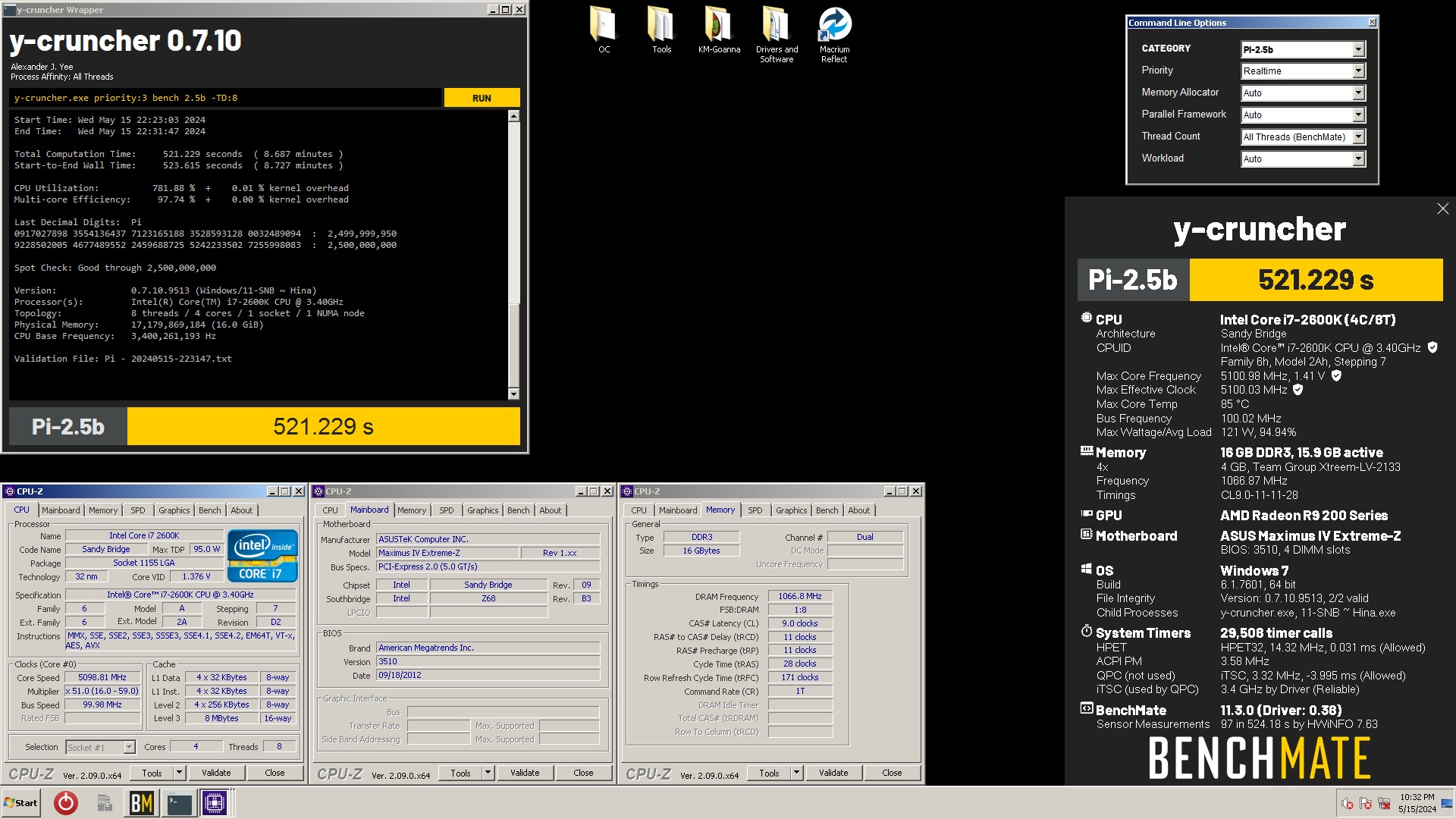Open About tab in Memory CPU-Z window

click(x=859, y=510)
